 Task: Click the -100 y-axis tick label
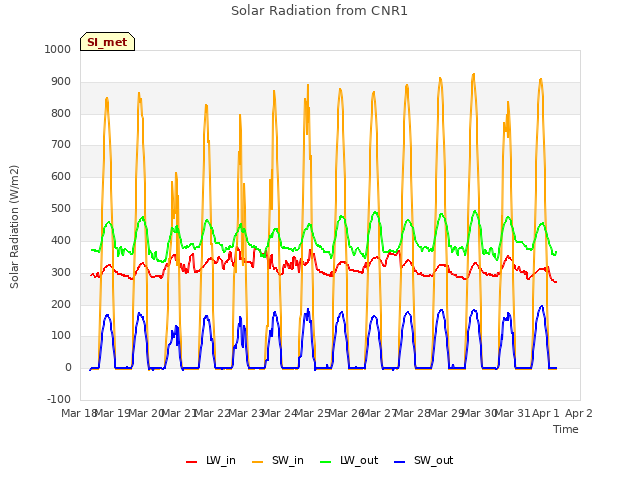[x=59, y=399]
